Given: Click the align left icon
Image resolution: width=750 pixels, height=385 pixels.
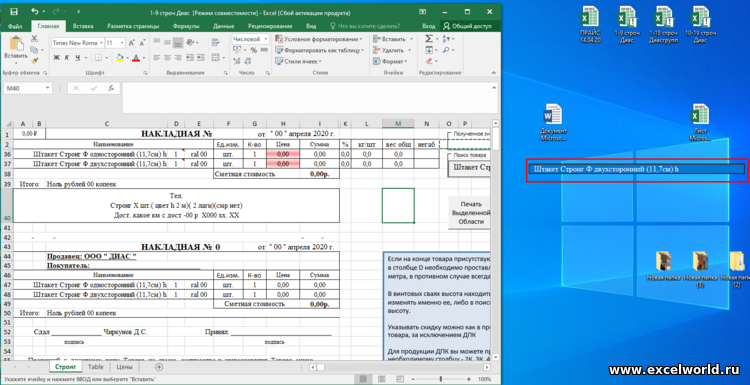Looking at the screenshot, I should (x=156, y=58).
